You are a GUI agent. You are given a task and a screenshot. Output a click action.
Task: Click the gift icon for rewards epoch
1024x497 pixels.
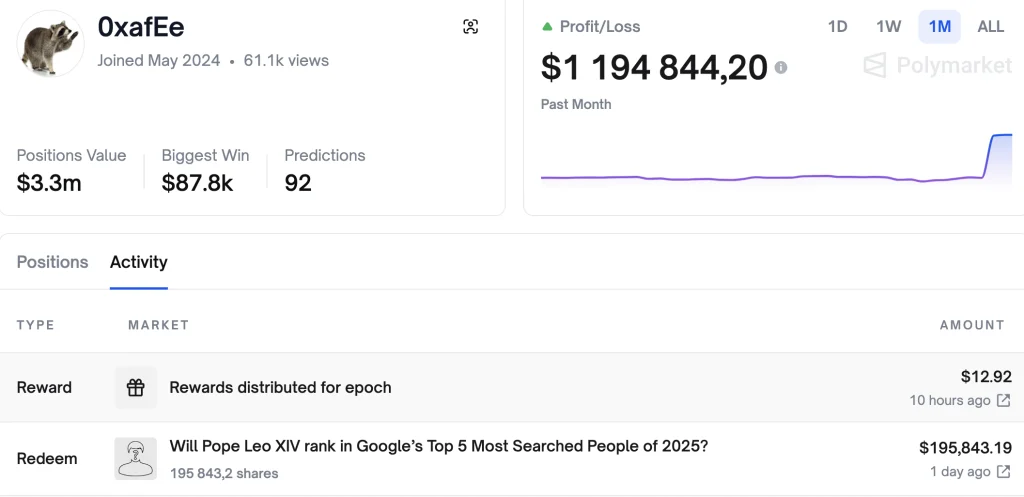[136, 388]
